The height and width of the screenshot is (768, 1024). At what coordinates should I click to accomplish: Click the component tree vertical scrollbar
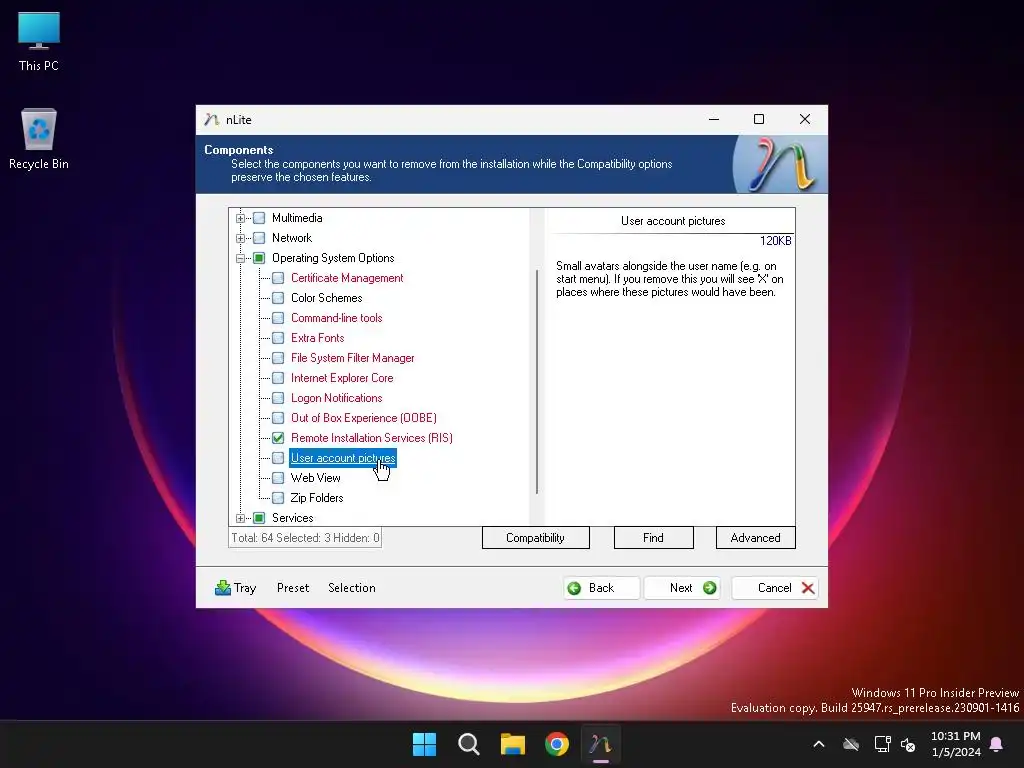(x=537, y=382)
